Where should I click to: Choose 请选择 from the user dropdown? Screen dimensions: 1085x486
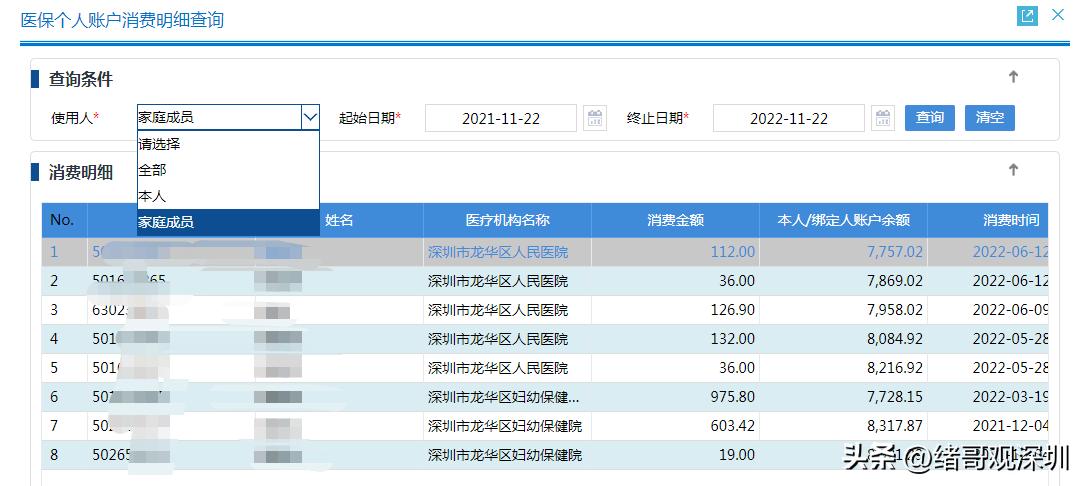pos(228,145)
